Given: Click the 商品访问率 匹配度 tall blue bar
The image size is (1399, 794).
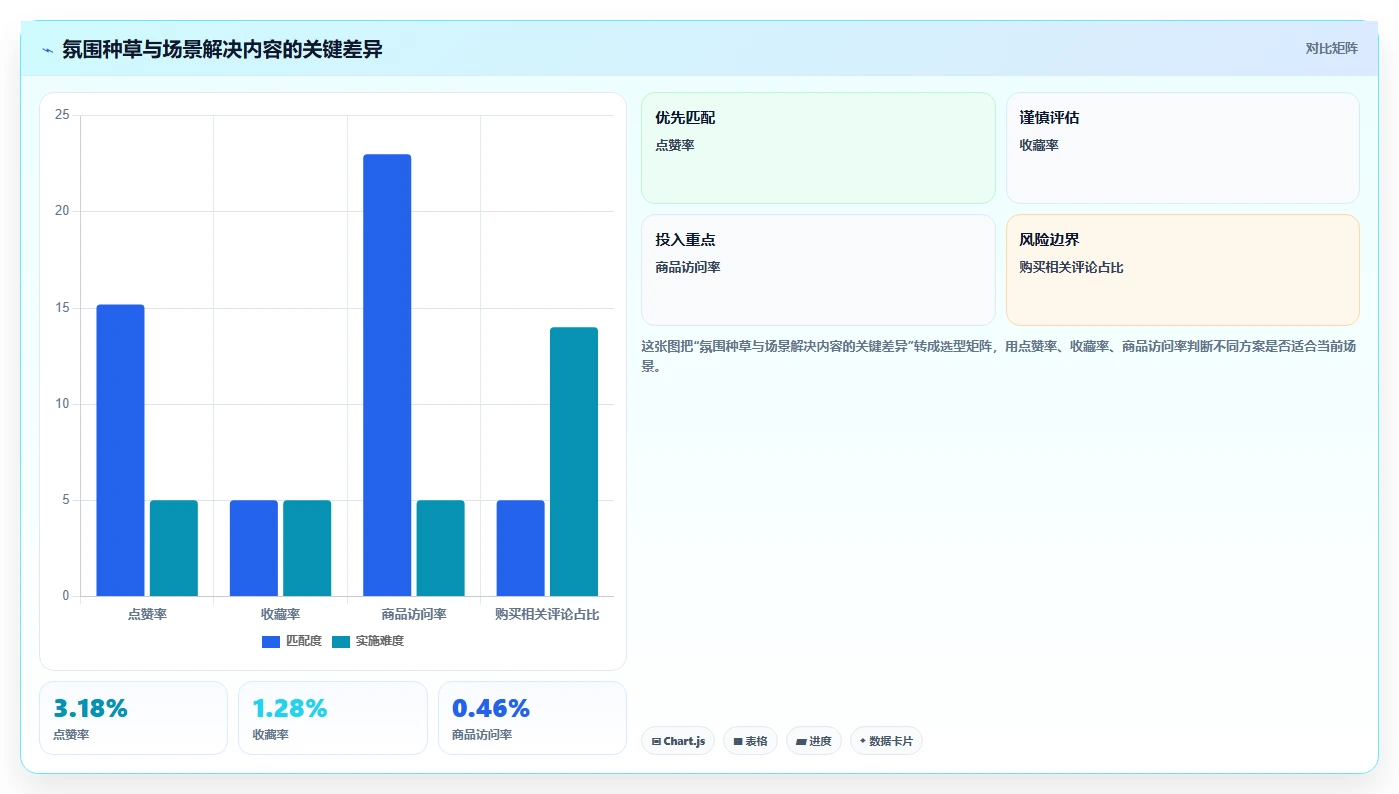Looking at the screenshot, I should (387, 375).
